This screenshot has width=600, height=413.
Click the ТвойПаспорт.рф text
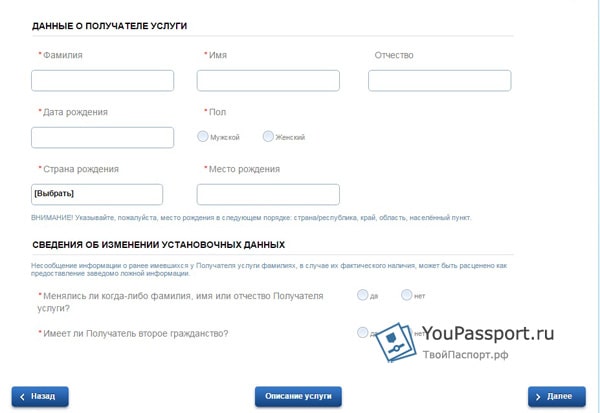466,355
